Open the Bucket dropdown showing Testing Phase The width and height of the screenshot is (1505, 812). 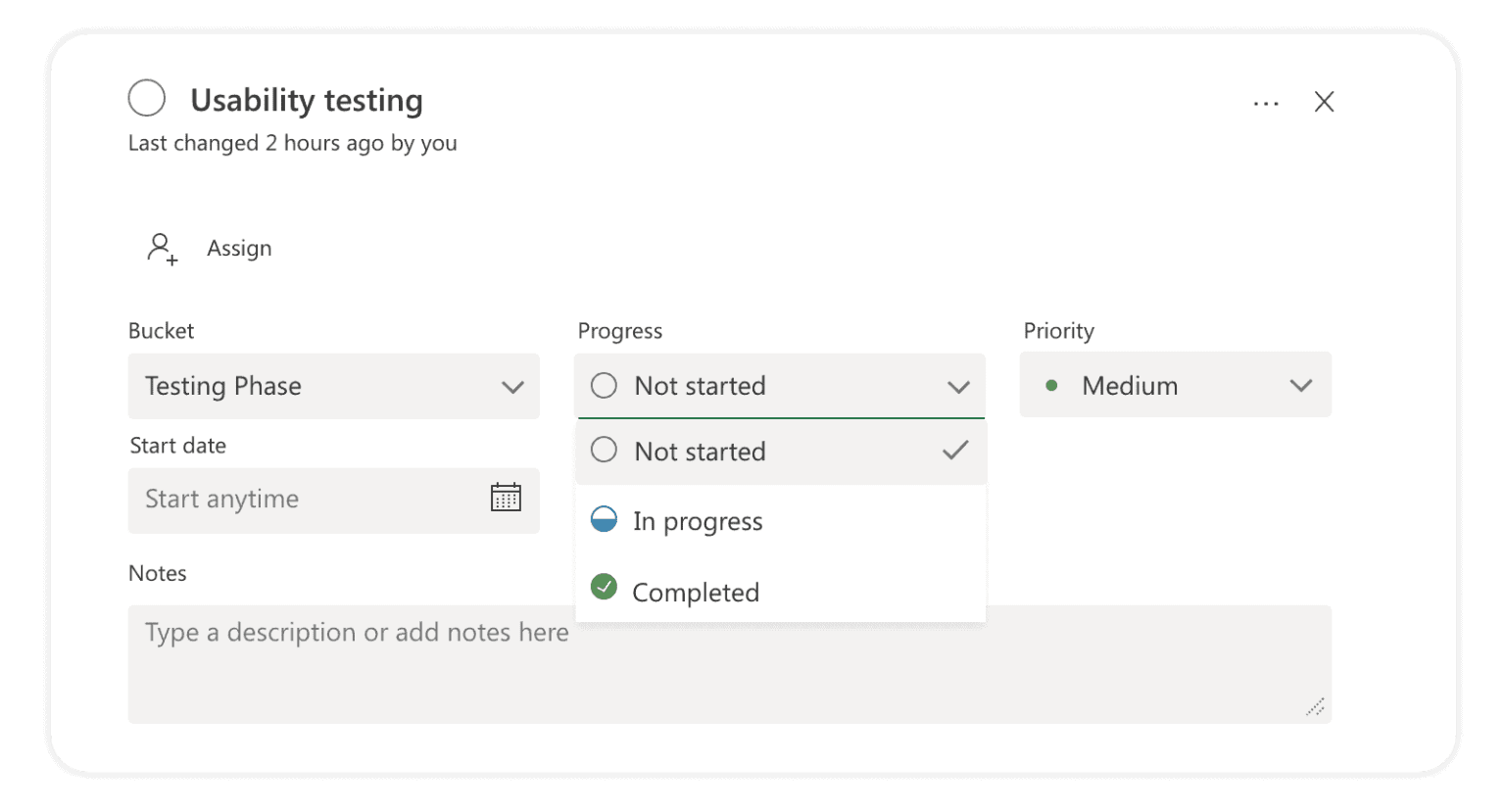point(333,386)
